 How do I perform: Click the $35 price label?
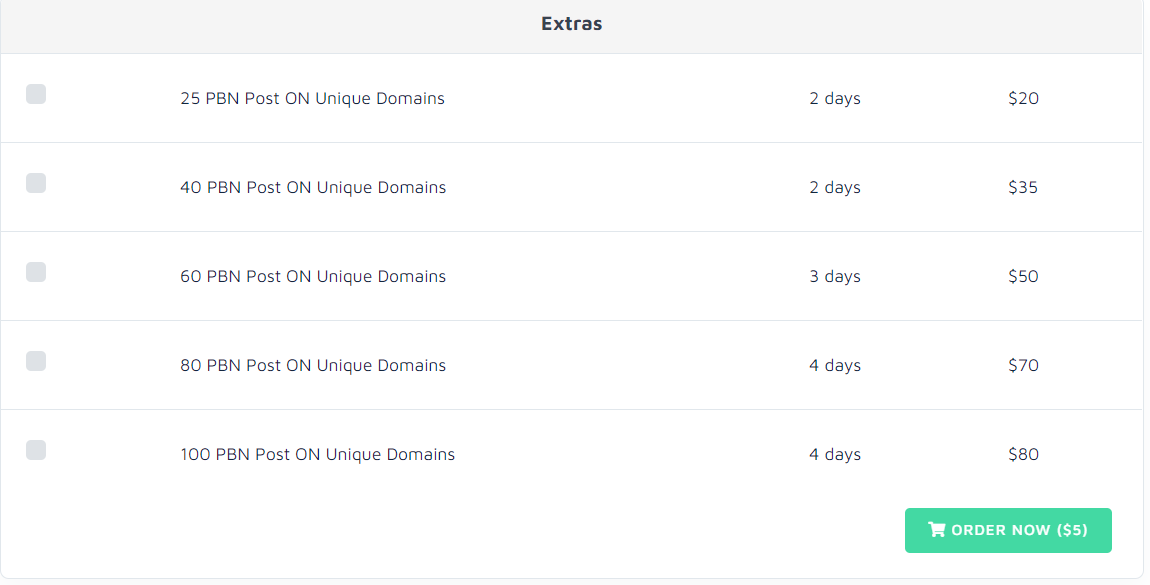click(1023, 187)
